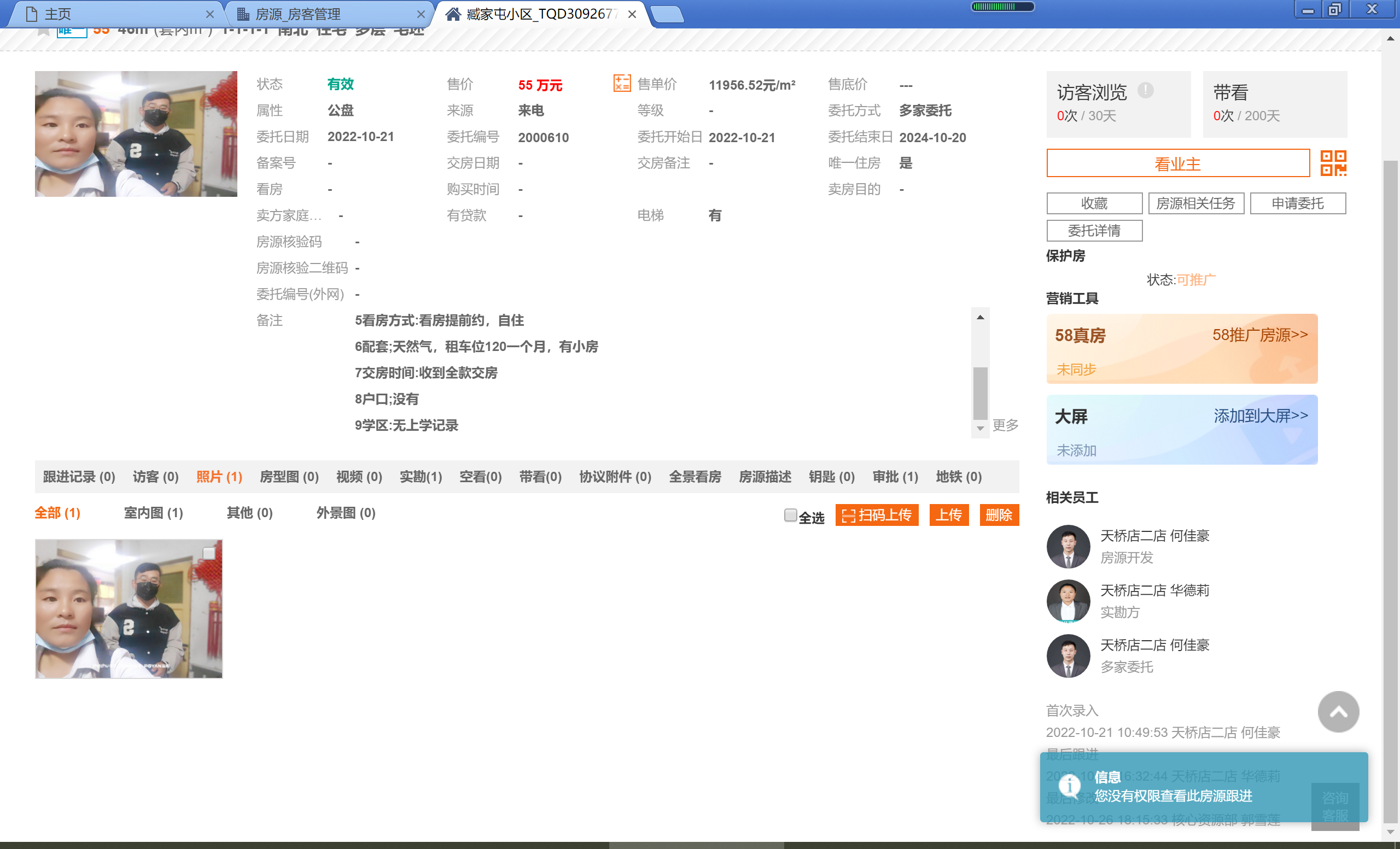This screenshot has width=1400, height=849.
Task: Click the 带看 statistics card
Action: 1274,104
